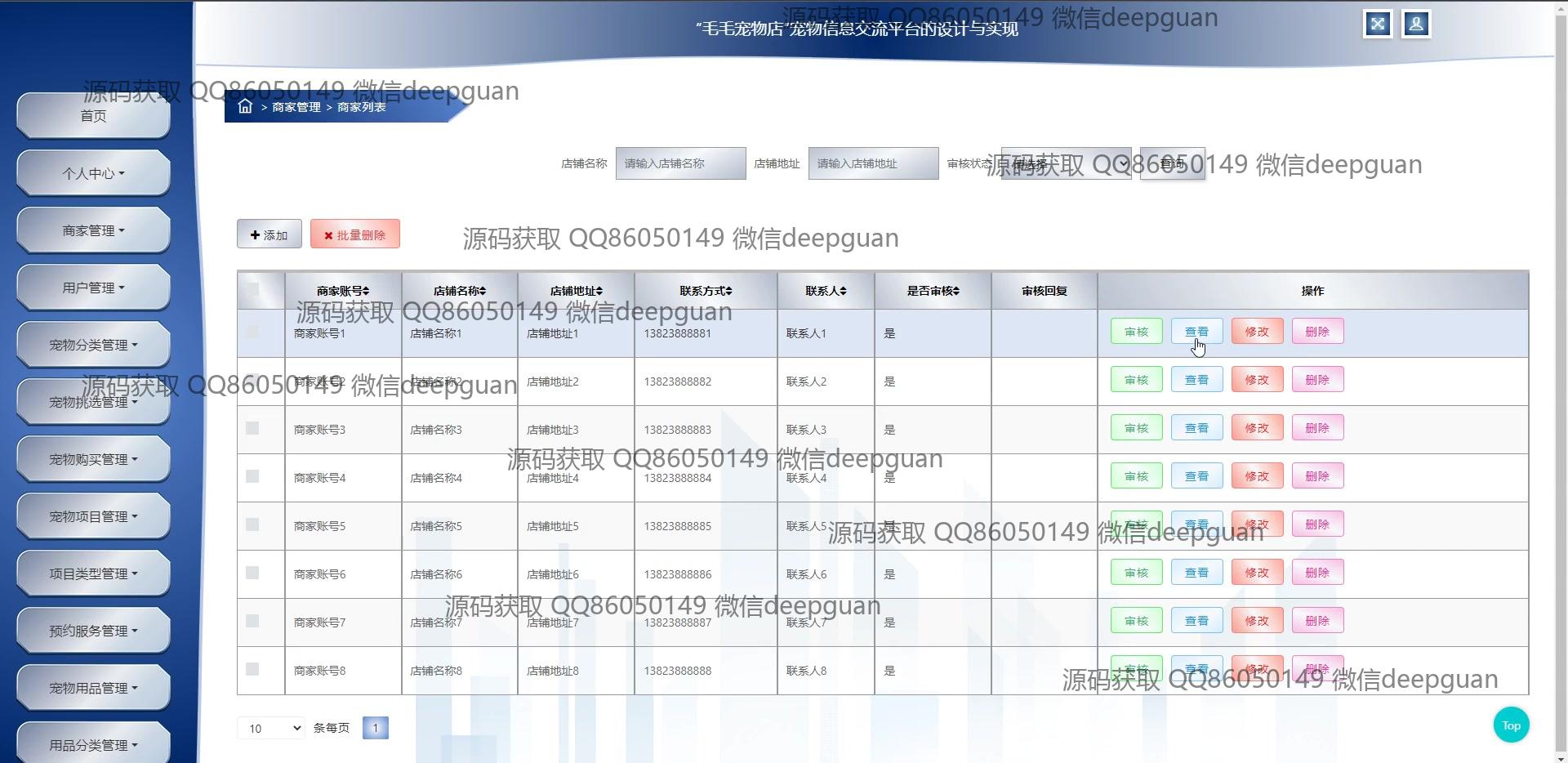This screenshot has width=1568, height=763.
Task: Expand the 宠物项目管理 menu
Action: pos(93,516)
